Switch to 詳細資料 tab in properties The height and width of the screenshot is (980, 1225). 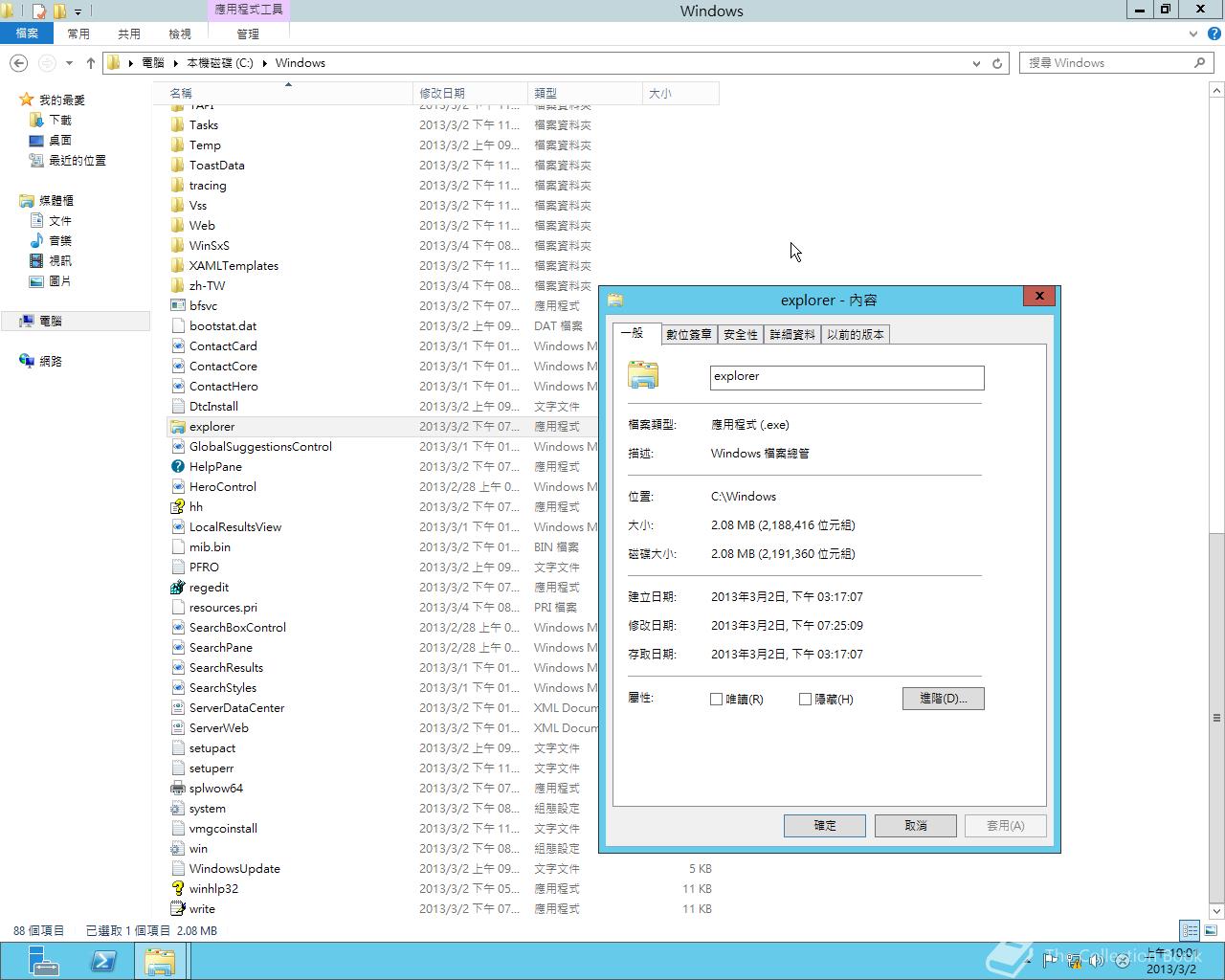click(x=792, y=334)
